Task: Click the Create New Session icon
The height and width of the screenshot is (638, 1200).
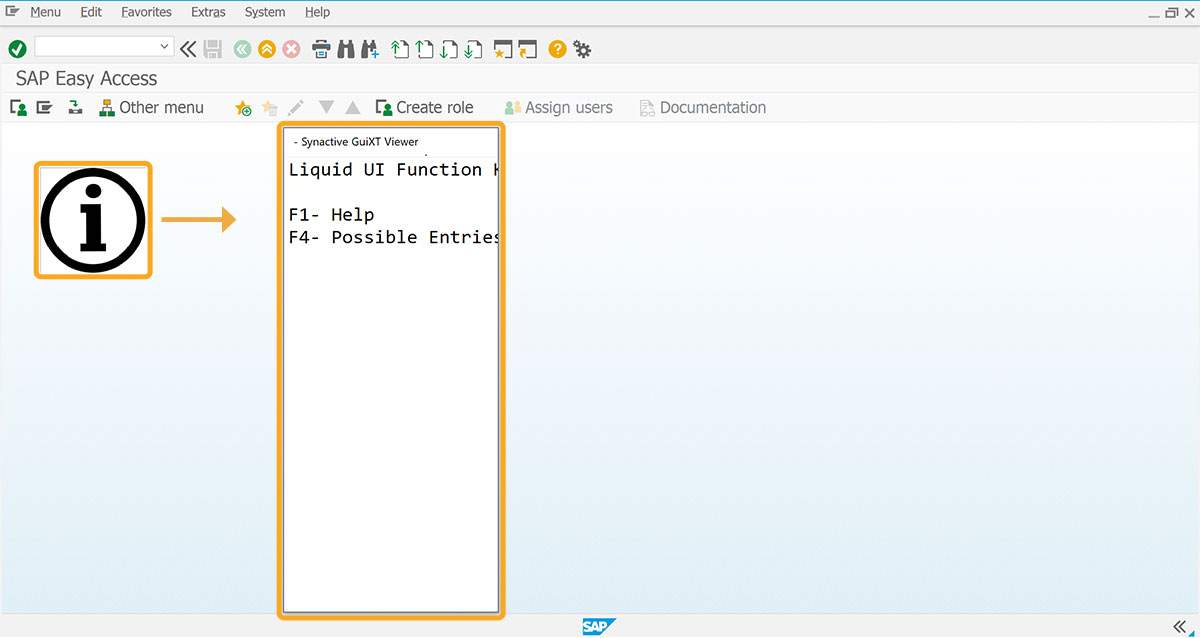Action: 503,48
